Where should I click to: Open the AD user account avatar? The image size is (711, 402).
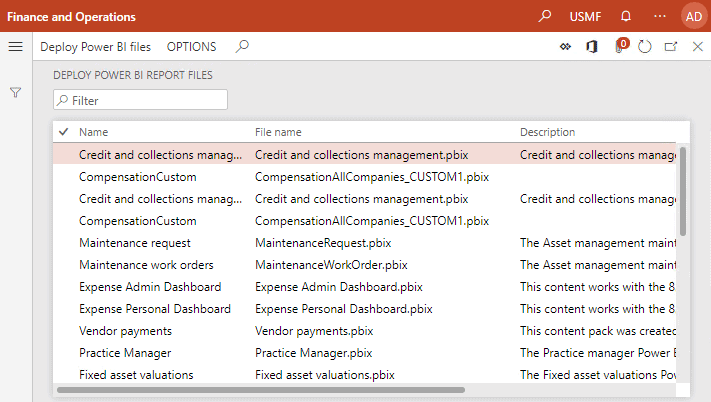[x=694, y=16]
